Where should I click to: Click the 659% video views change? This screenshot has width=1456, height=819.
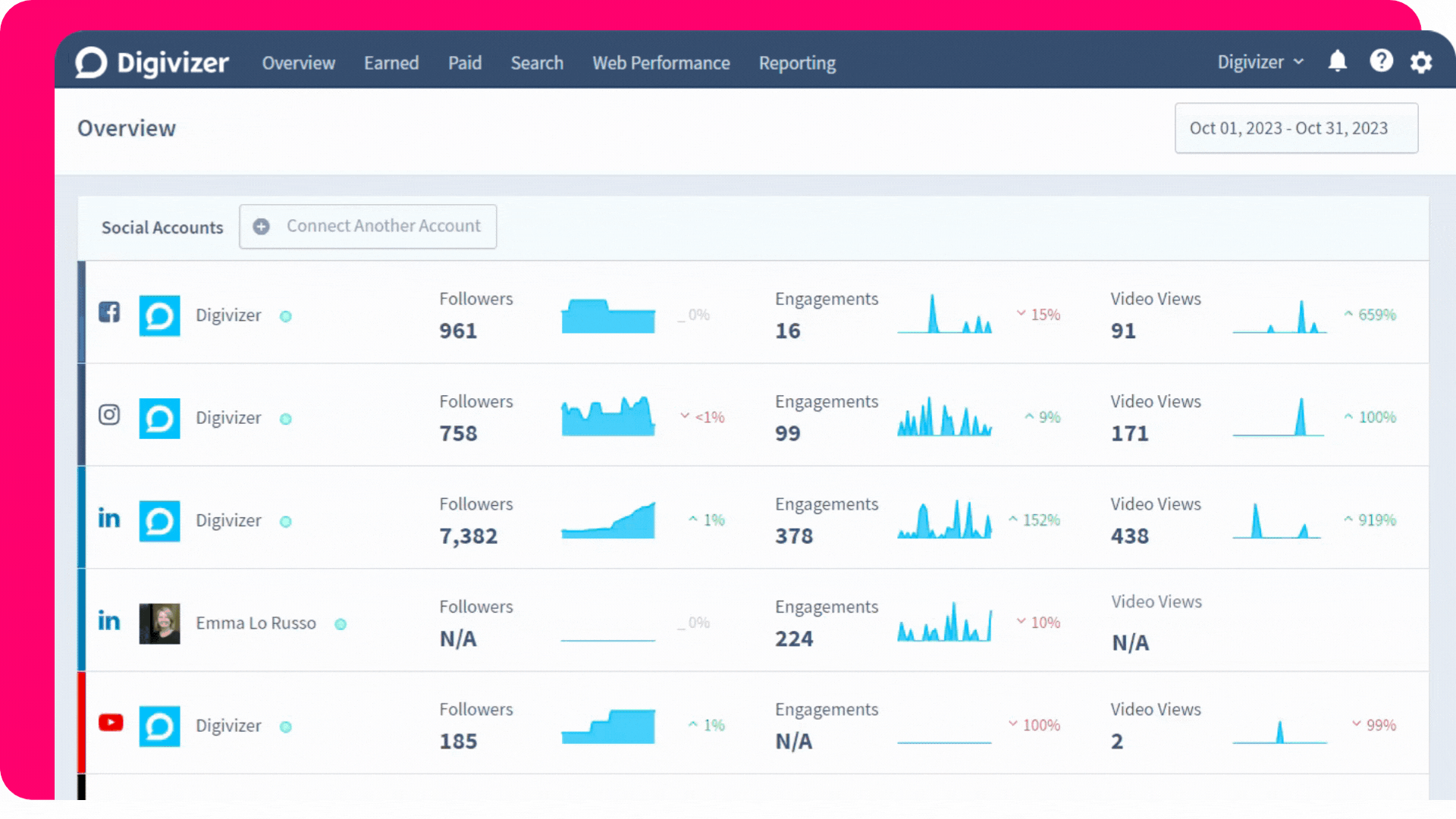click(x=1370, y=315)
